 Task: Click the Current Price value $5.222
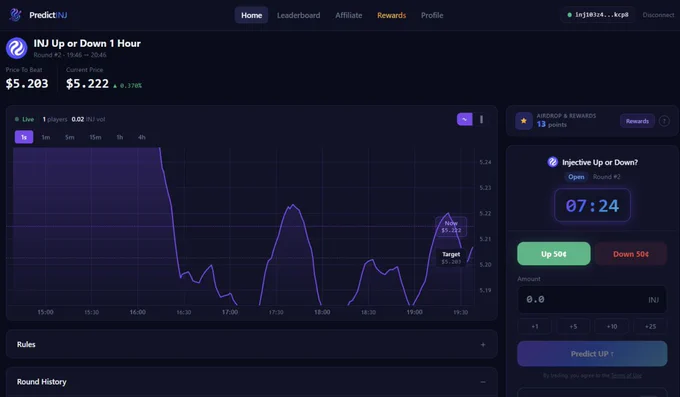click(x=87, y=83)
